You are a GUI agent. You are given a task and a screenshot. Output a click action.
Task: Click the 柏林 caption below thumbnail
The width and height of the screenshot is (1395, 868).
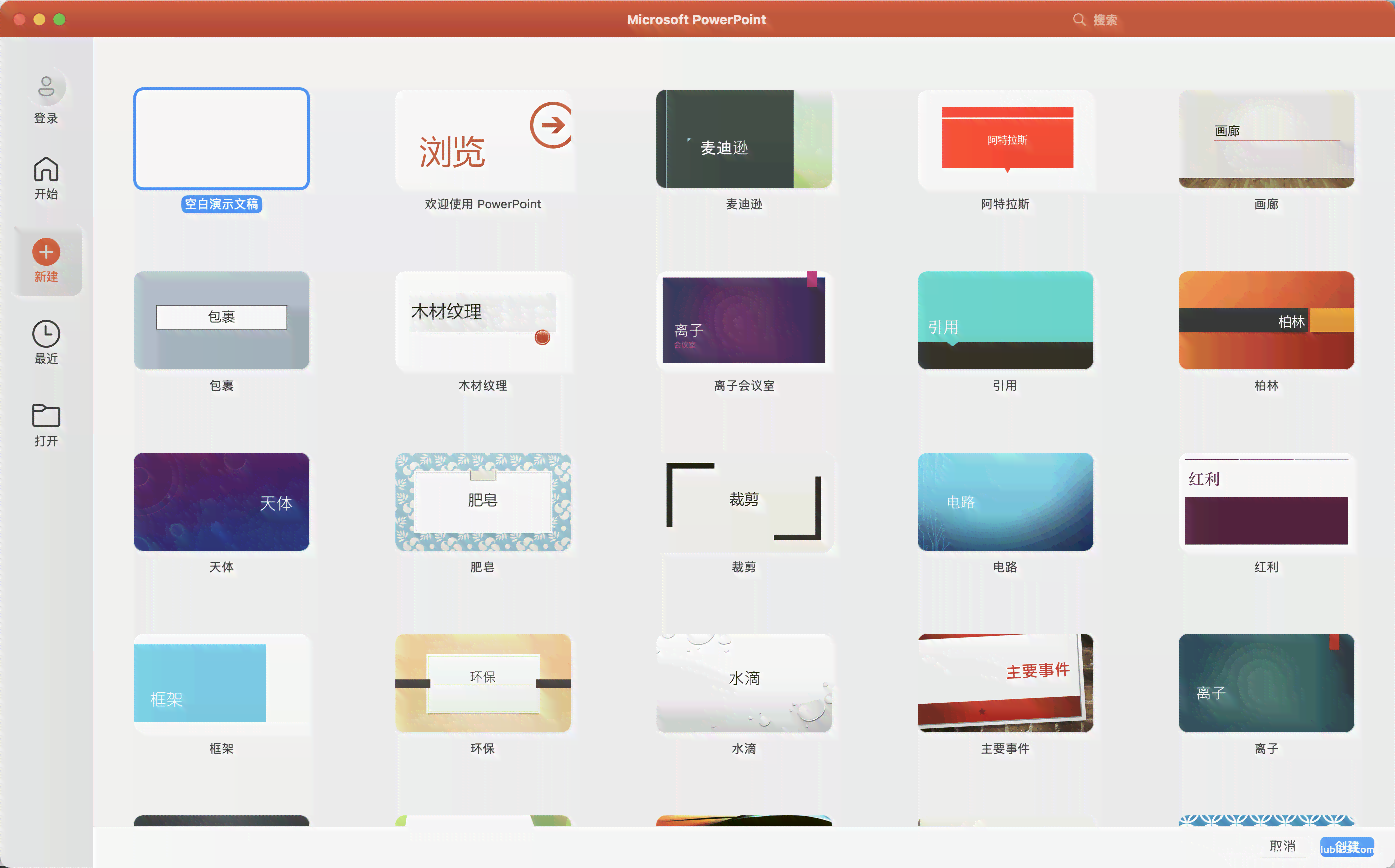click(x=1266, y=386)
